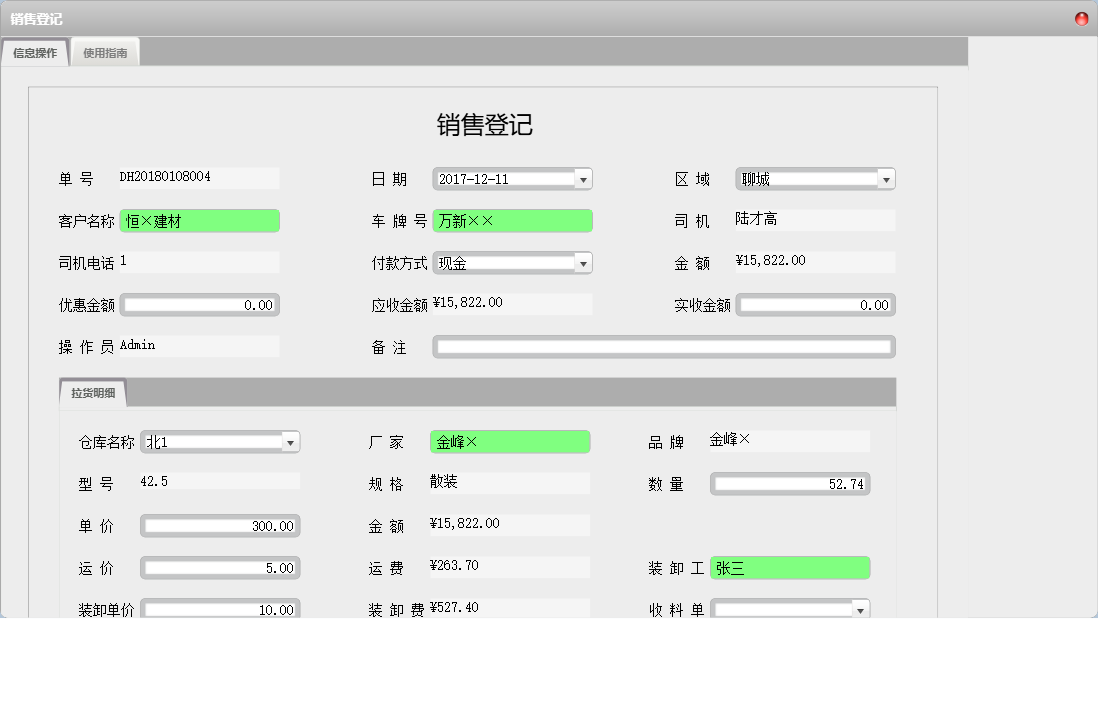This screenshot has height=712, width=1098.
Task: Select the 装卸单价 field showing 10.00
Action: pos(220,608)
